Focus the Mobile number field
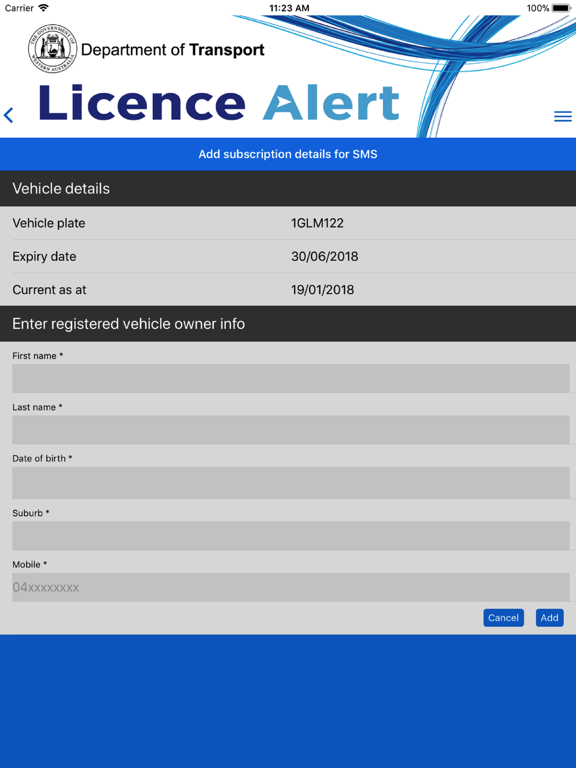Screen dimensions: 576x768 [291, 587]
